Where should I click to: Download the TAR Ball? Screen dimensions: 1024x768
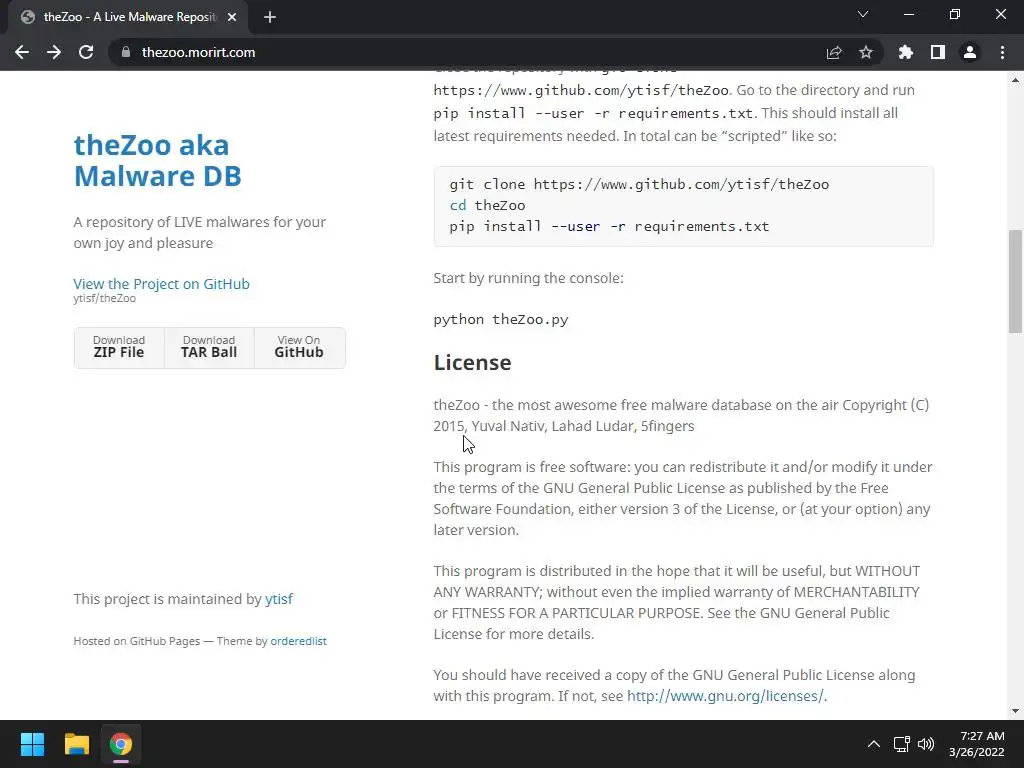click(209, 347)
